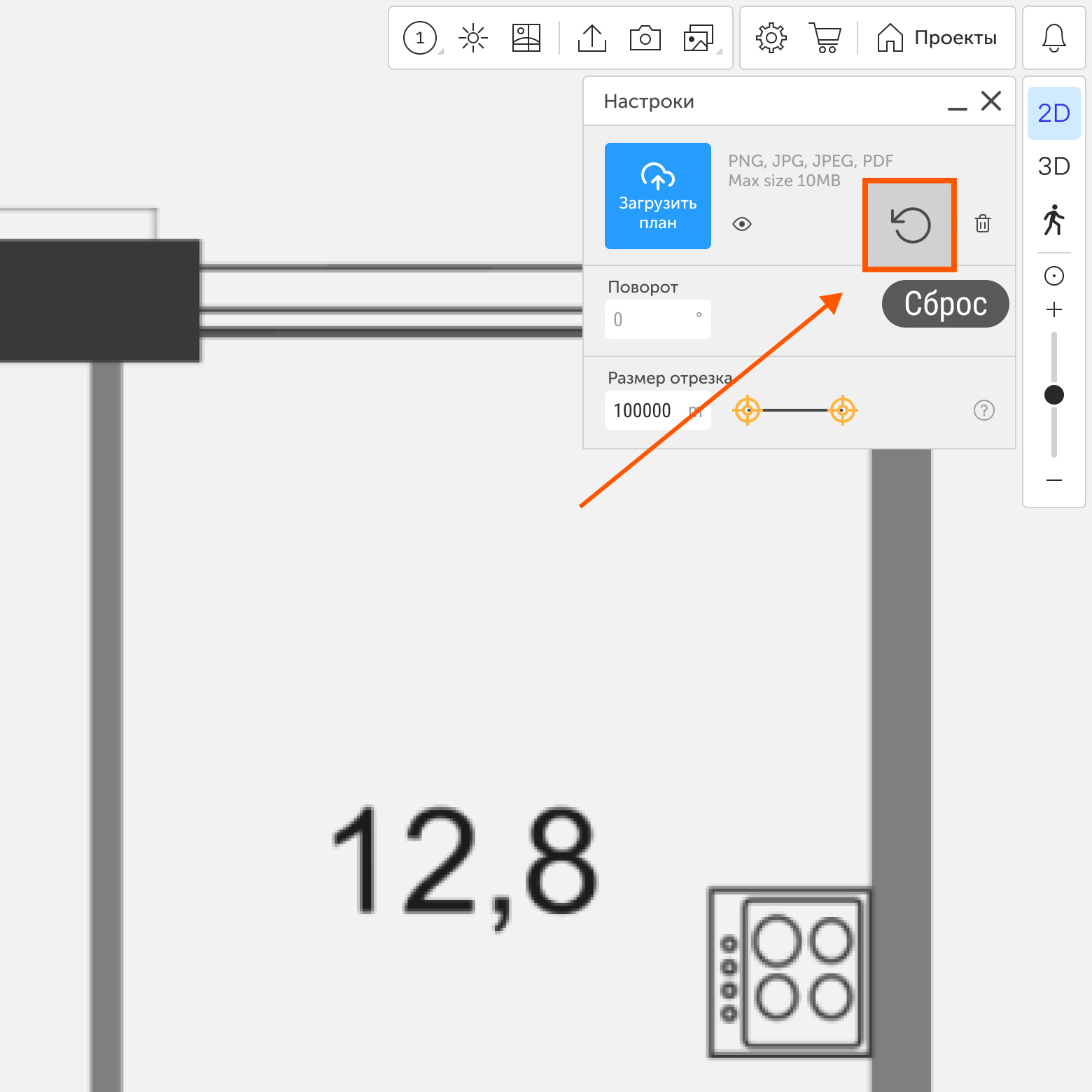Open the shopping cart

[x=825, y=38]
